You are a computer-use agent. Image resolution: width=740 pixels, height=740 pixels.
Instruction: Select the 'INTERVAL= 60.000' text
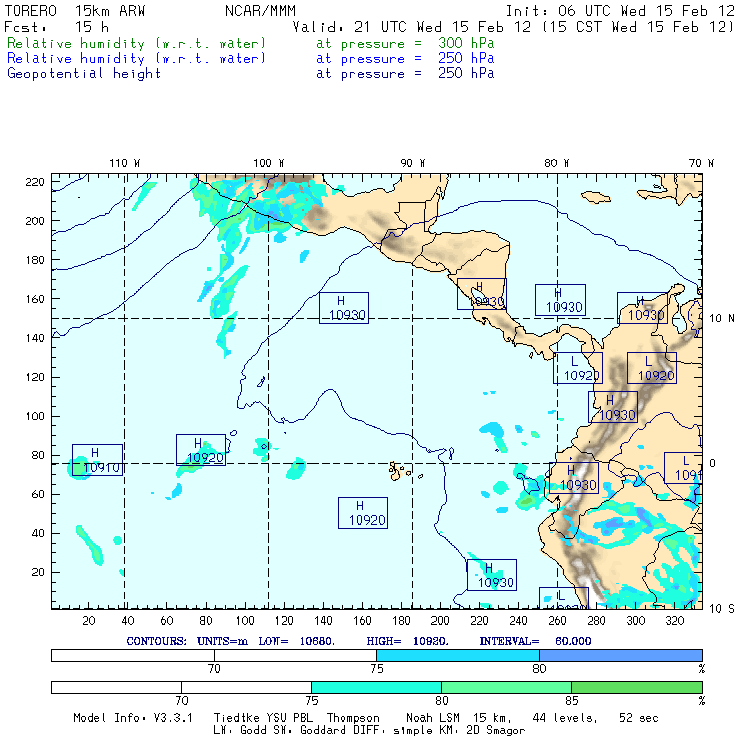click(536, 641)
